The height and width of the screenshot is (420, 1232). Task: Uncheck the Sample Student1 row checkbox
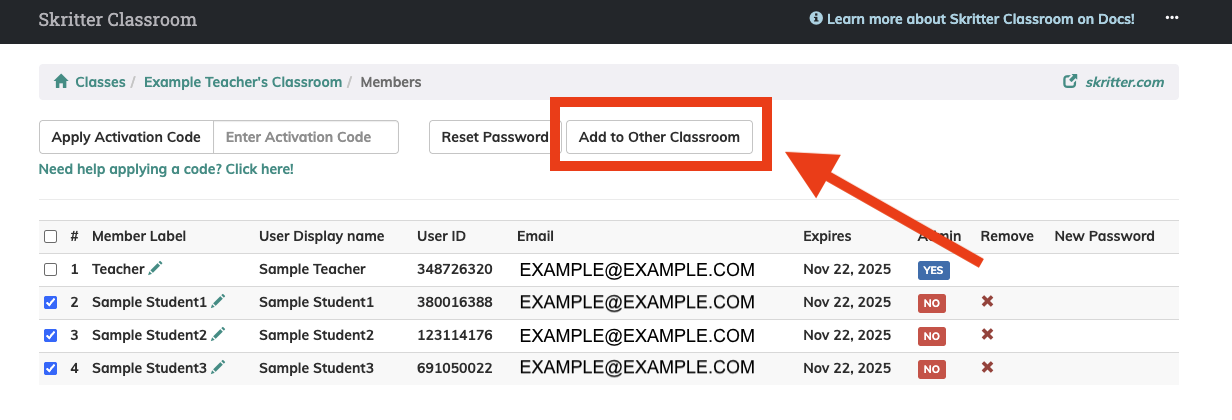click(x=51, y=302)
